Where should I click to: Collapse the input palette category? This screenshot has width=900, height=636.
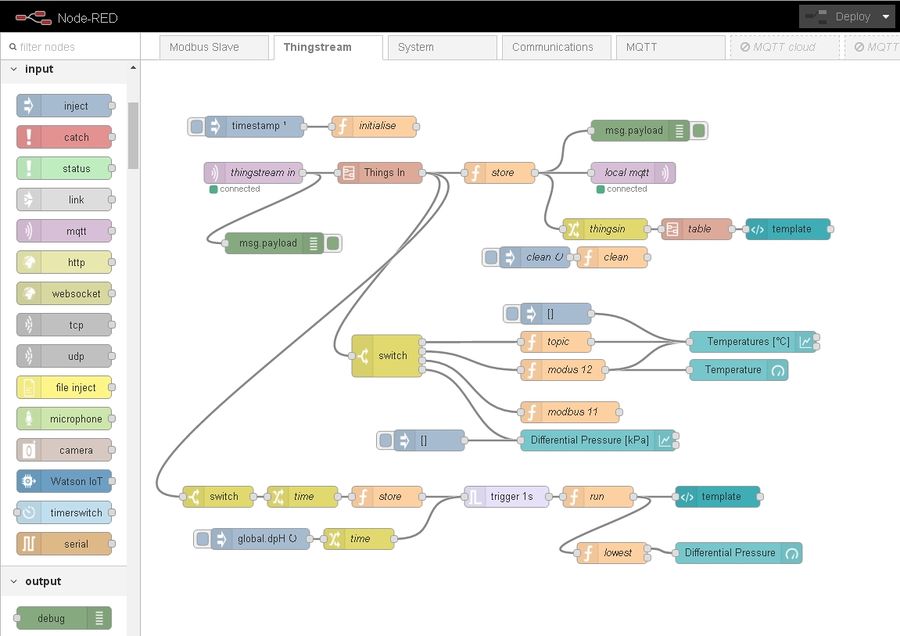(x=14, y=69)
